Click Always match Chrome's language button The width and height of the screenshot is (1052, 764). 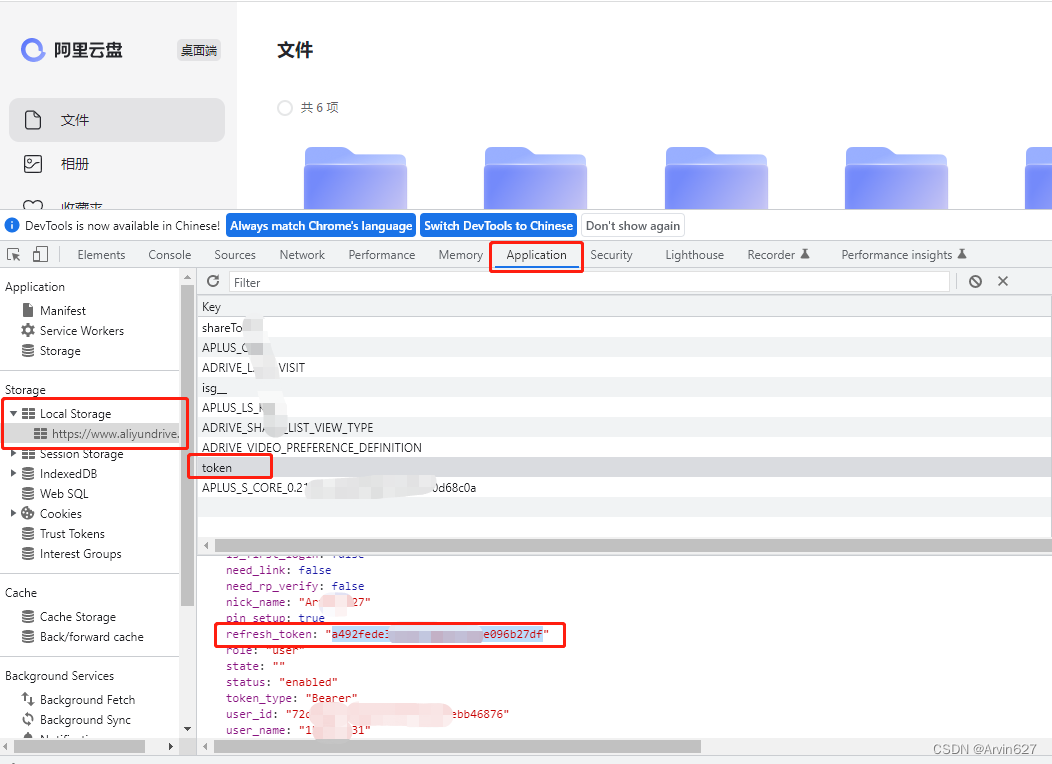point(321,225)
